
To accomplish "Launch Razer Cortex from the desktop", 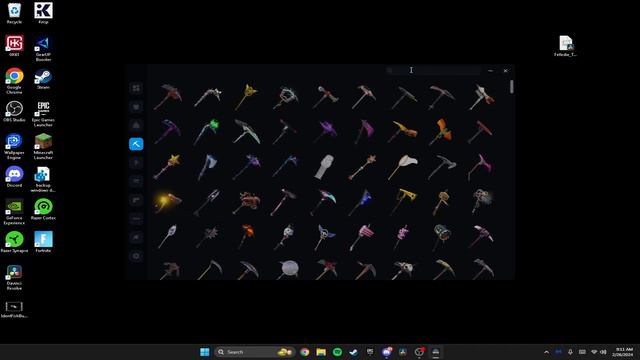I will click(x=43, y=209).
